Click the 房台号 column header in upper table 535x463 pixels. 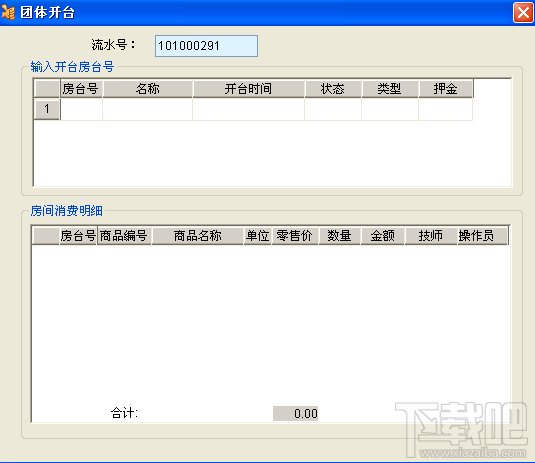point(81,89)
